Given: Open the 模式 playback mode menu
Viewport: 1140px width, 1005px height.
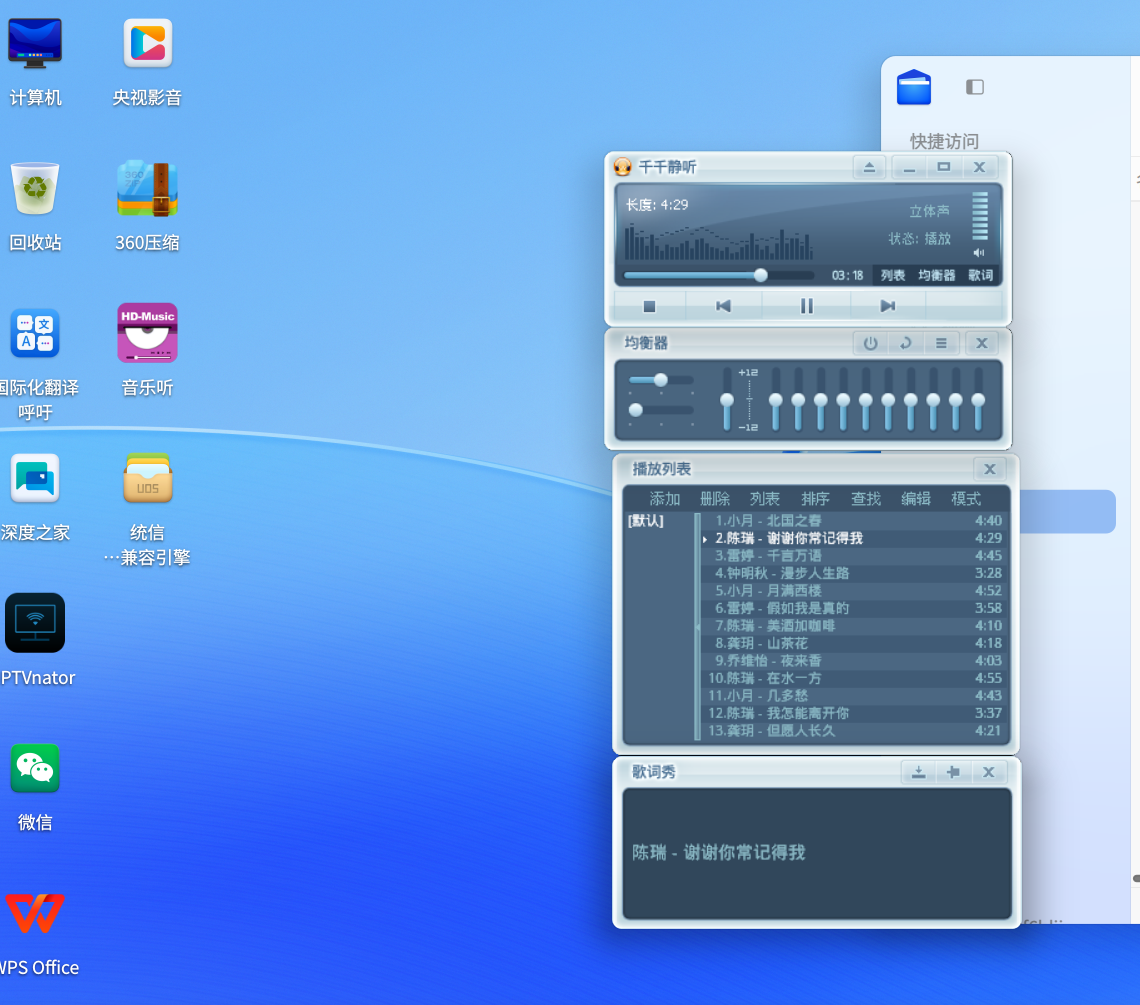Looking at the screenshot, I should coord(966,498).
